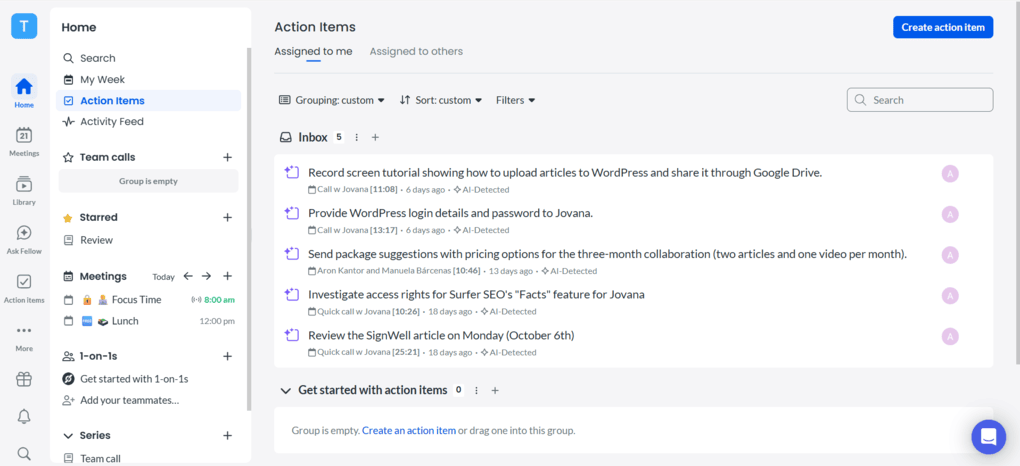The width and height of the screenshot is (1020, 466).
Task: Mark the WordPress login details item complete
Action: coord(292,213)
